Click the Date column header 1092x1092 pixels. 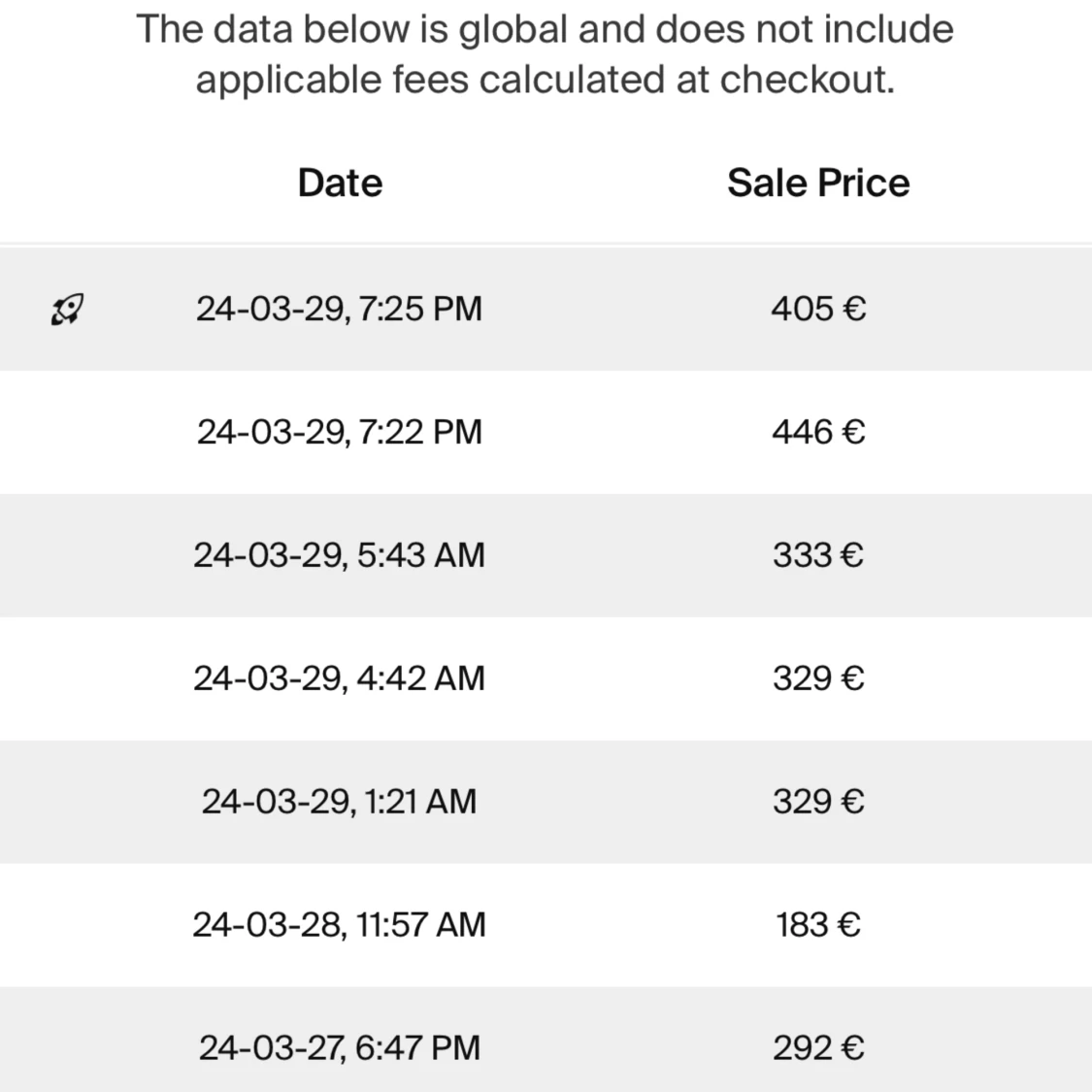coord(340,182)
